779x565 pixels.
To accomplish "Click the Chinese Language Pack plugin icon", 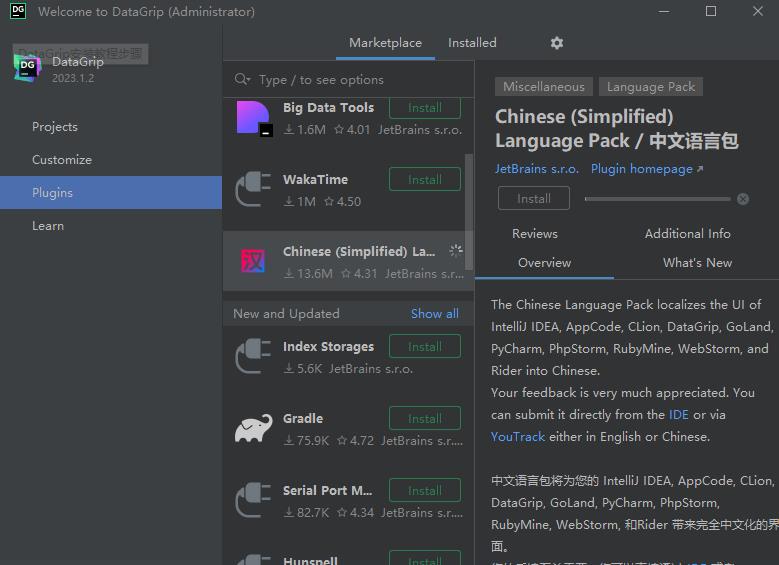I will 253,261.
